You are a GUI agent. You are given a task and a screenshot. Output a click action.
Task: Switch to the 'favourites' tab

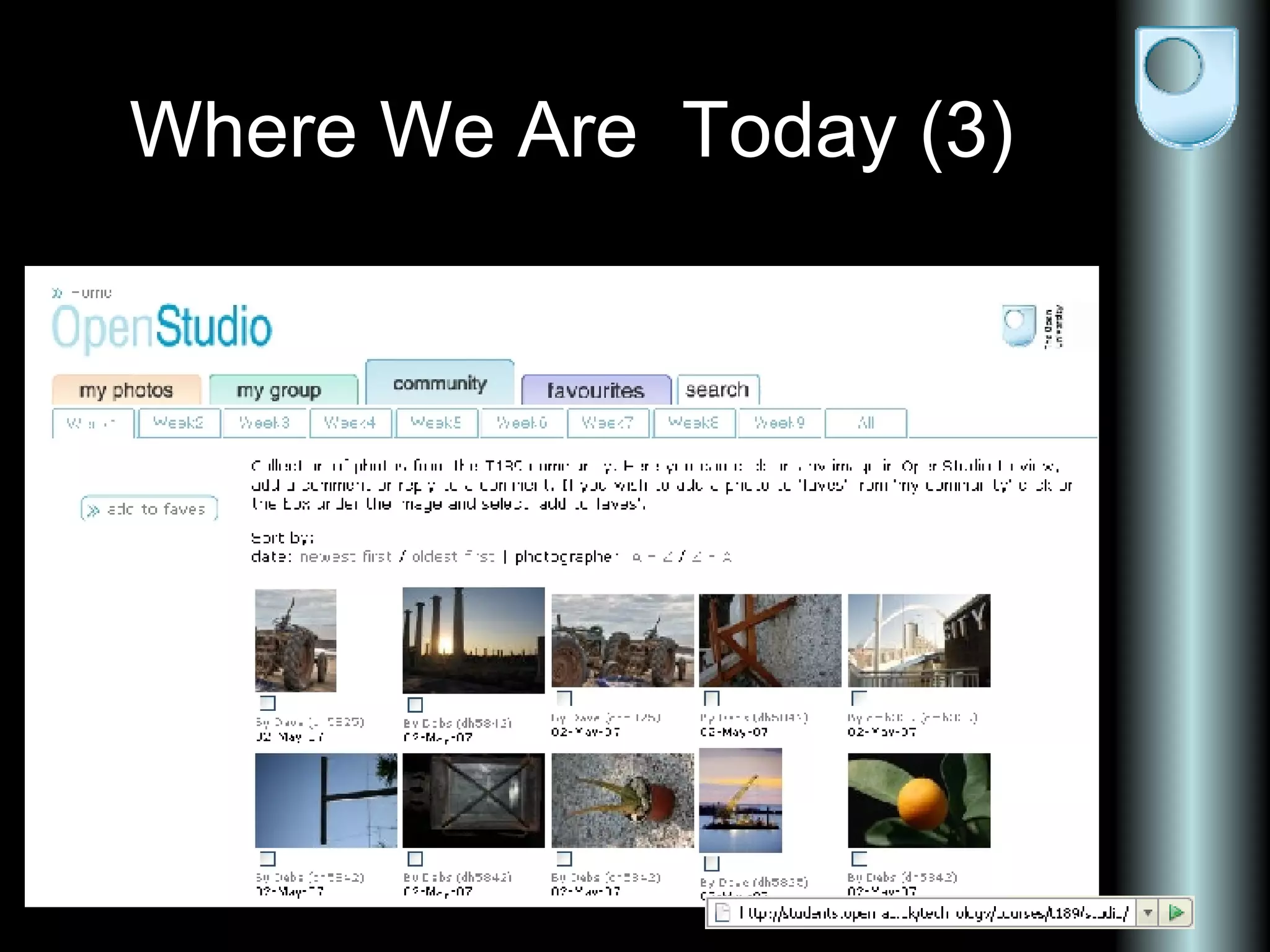pyautogui.click(x=596, y=390)
